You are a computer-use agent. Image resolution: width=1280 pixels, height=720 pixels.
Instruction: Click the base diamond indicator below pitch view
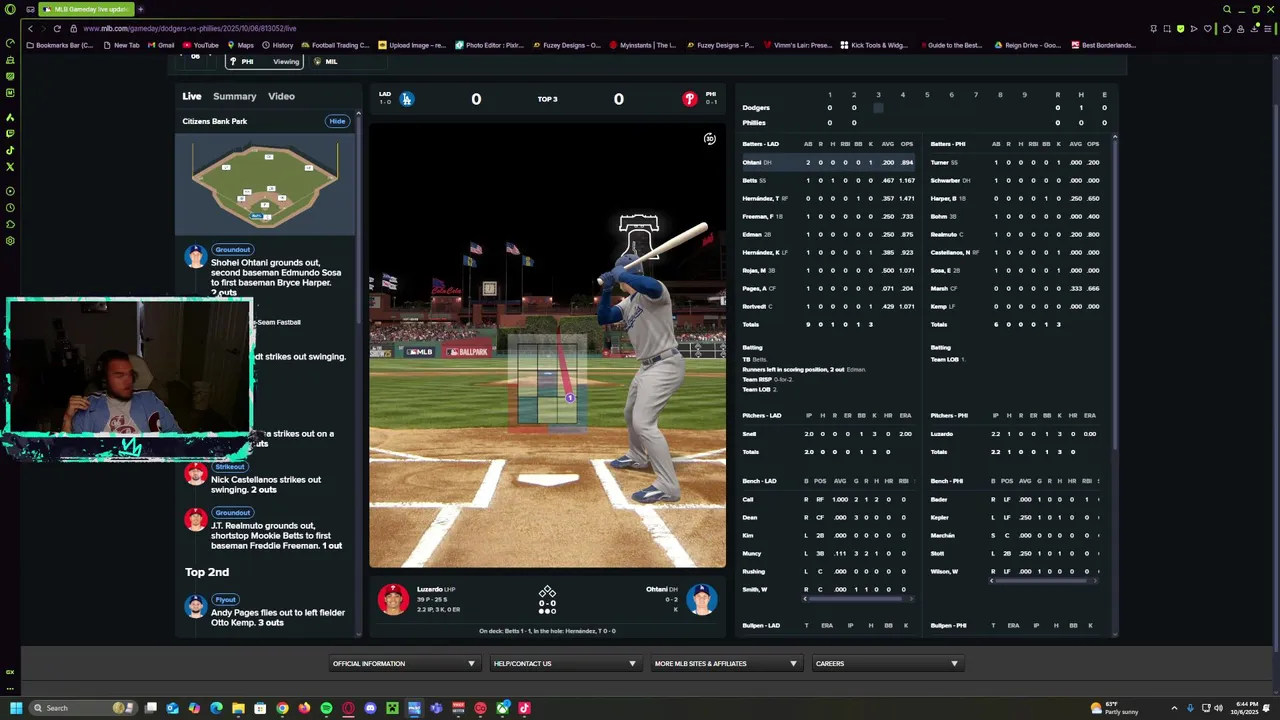click(x=547, y=593)
